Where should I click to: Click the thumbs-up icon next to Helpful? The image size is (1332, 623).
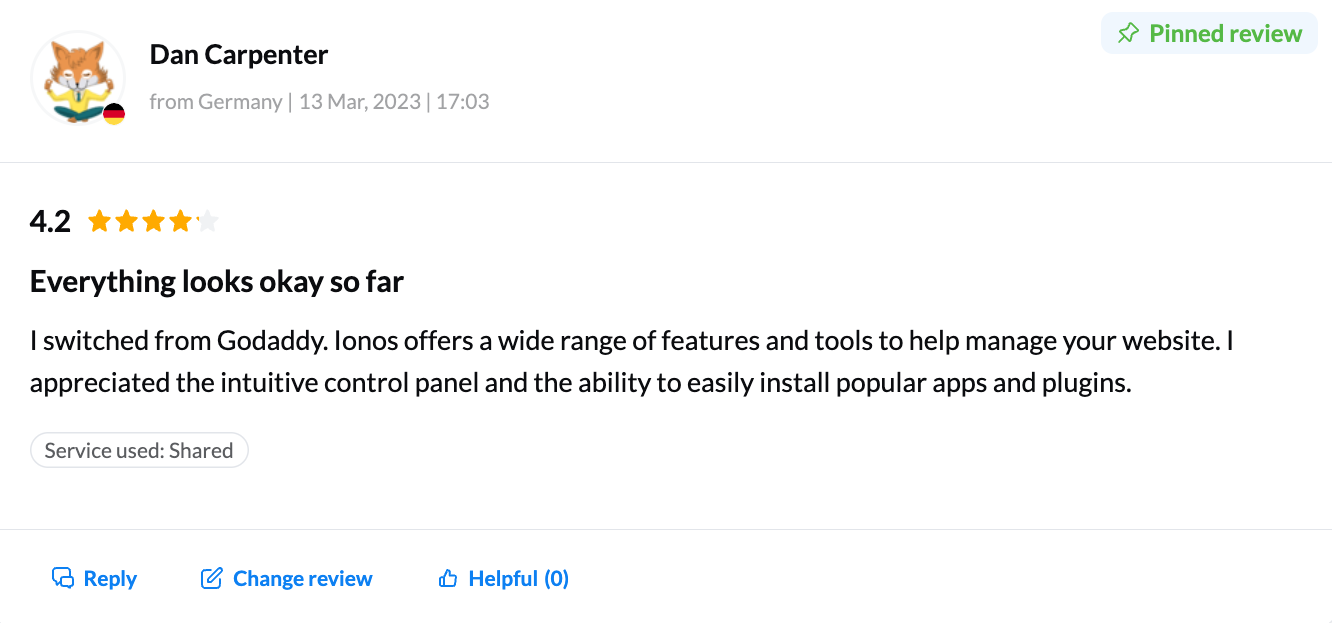point(446,577)
